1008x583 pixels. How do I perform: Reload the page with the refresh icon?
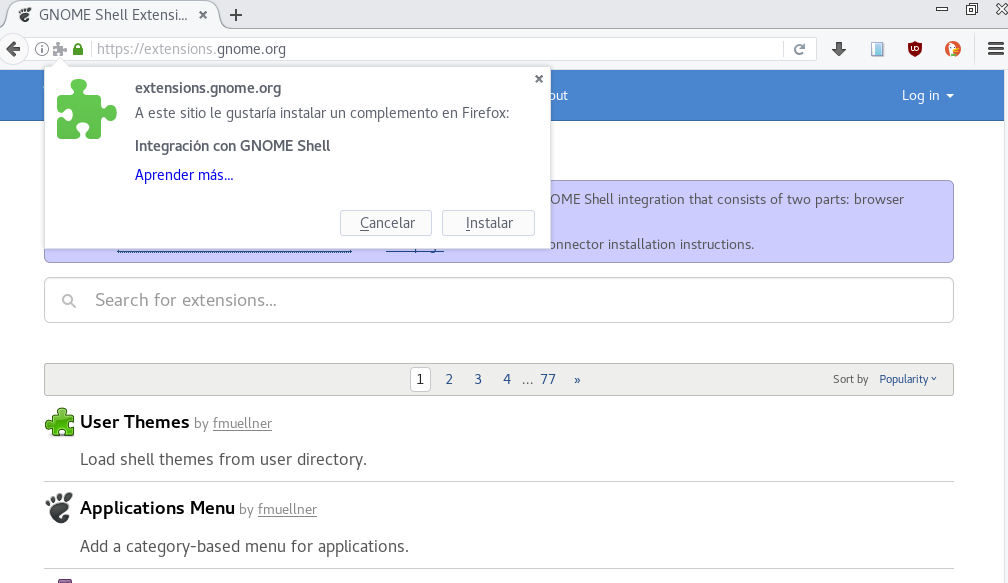[x=800, y=49]
